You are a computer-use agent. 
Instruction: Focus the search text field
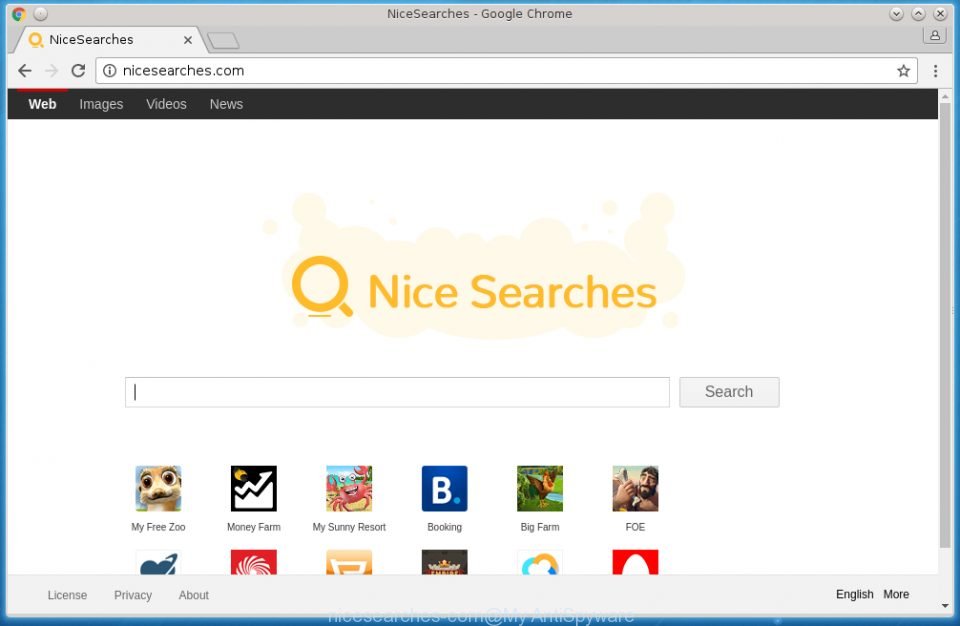pos(397,392)
